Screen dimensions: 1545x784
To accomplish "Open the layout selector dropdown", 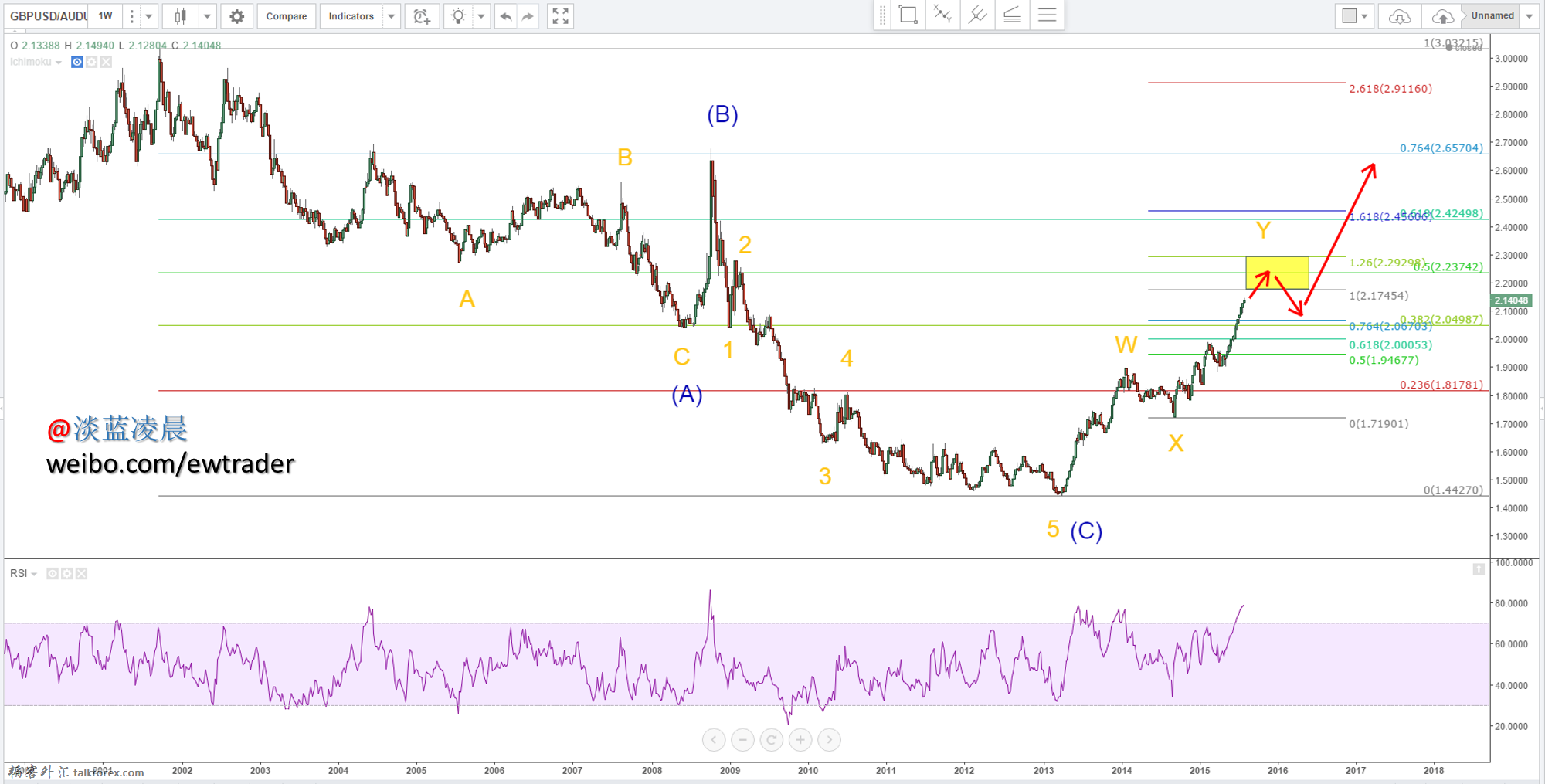I will tap(1354, 16).
